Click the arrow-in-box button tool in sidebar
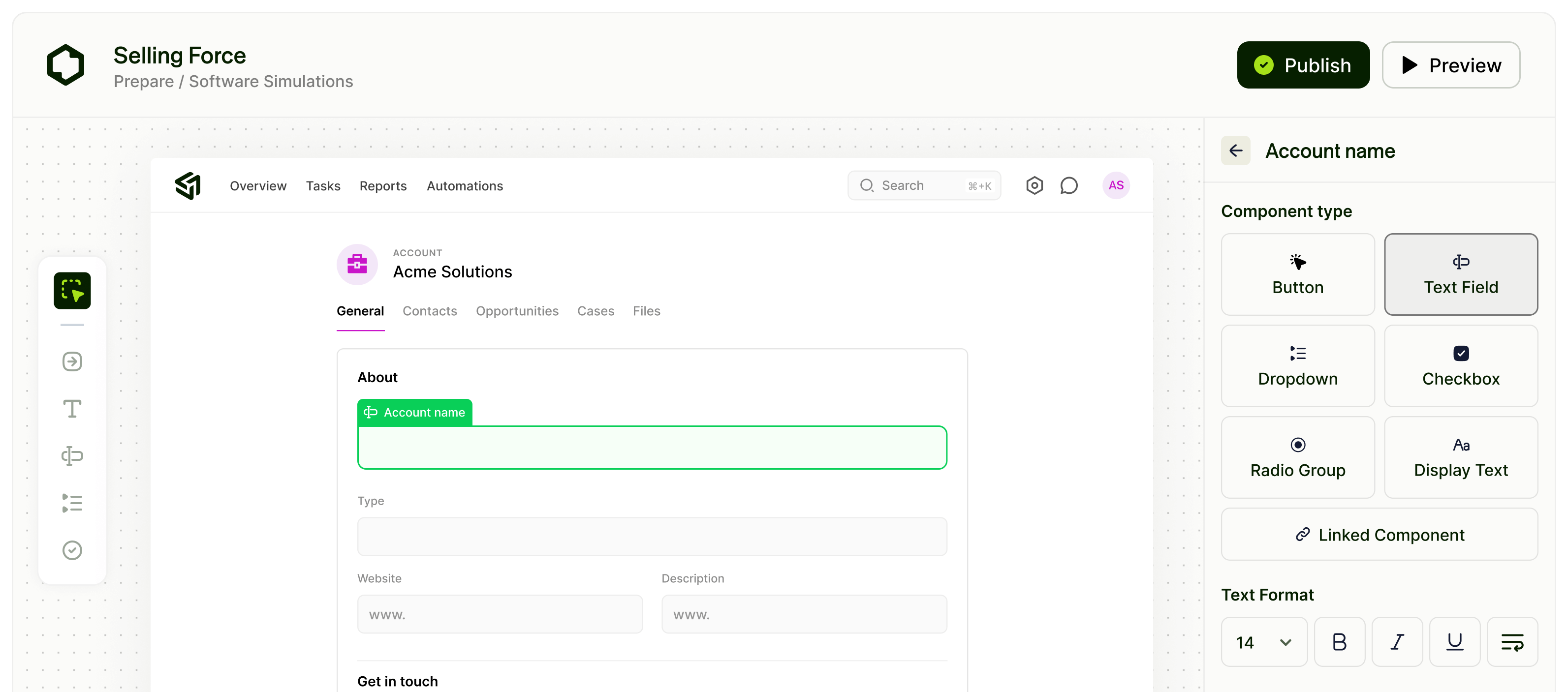Image resolution: width=1568 pixels, height=692 pixels. coord(72,361)
